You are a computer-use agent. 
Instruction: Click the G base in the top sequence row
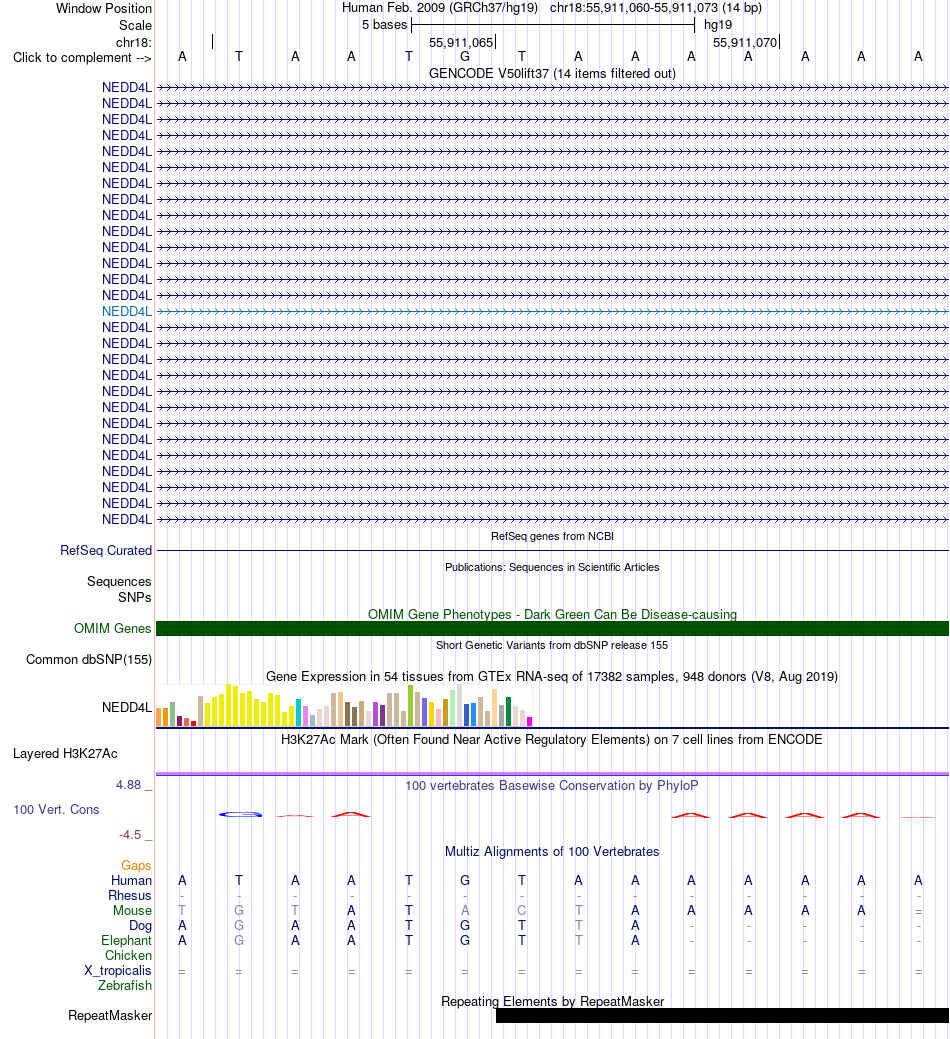pos(465,57)
